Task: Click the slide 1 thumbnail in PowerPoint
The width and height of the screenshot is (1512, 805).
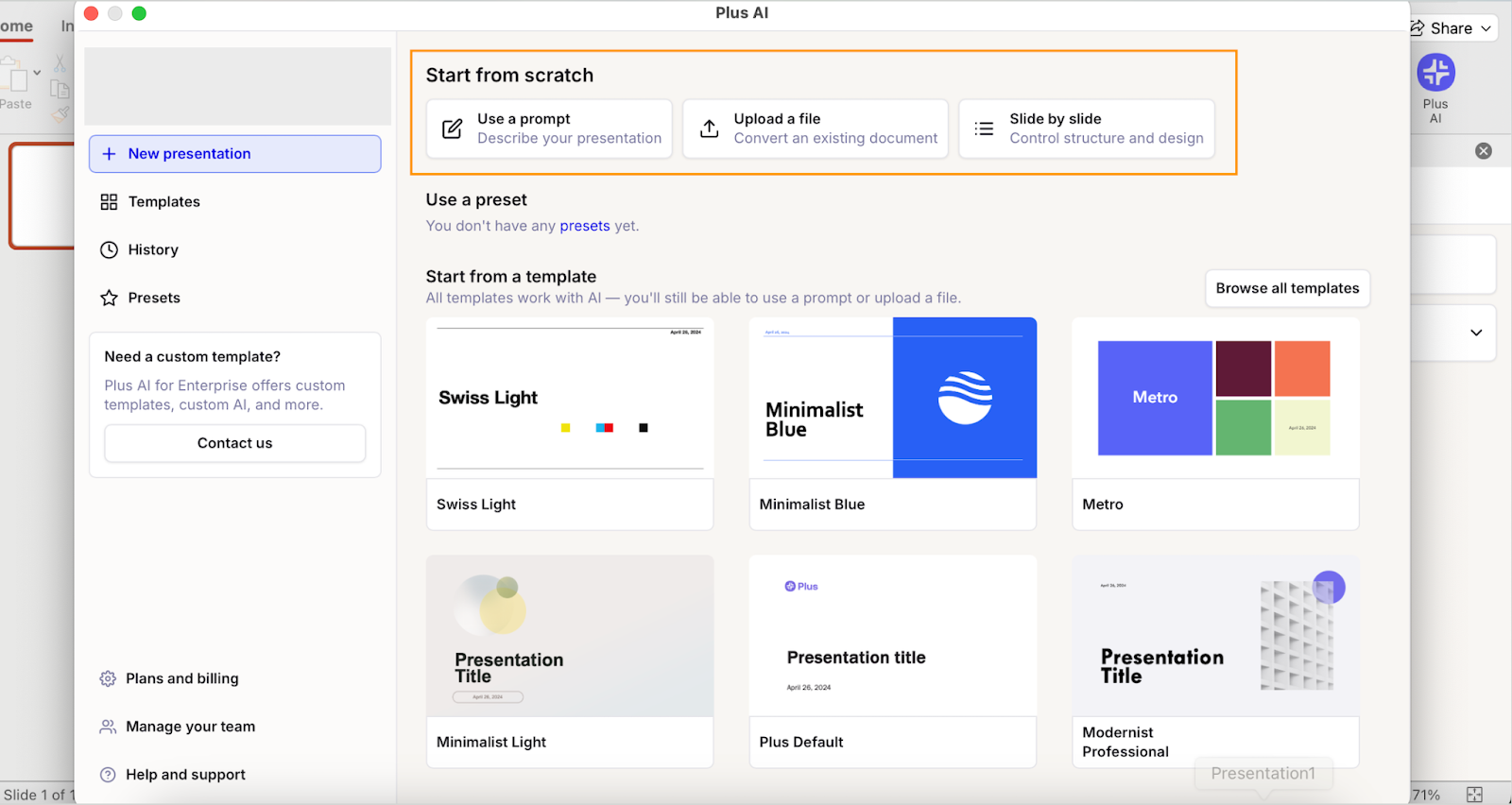Action: [x=42, y=196]
